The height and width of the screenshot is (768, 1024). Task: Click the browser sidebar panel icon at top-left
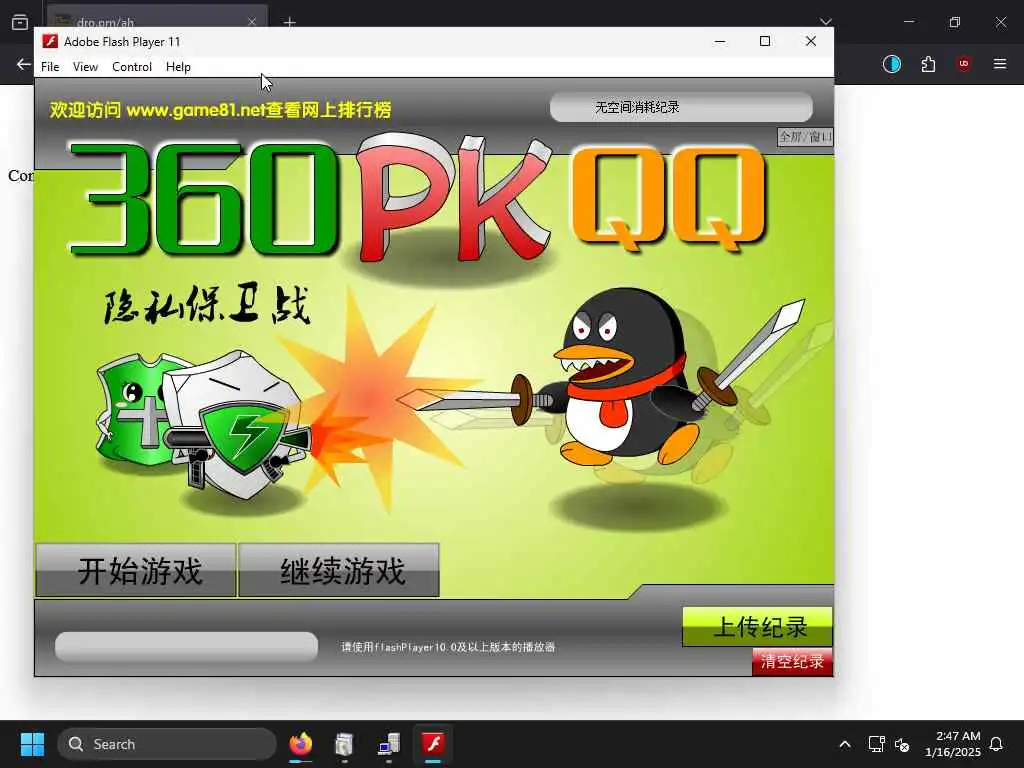pyautogui.click(x=20, y=22)
